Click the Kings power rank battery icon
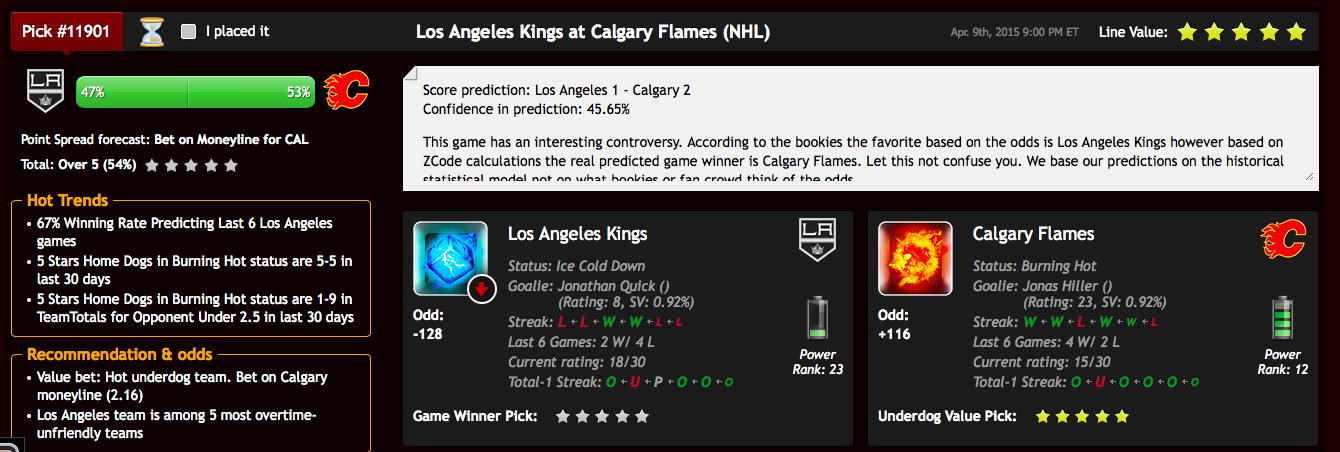The height and width of the screenshot is (452, 1340). pyautogui.click(x=818, y=318)
